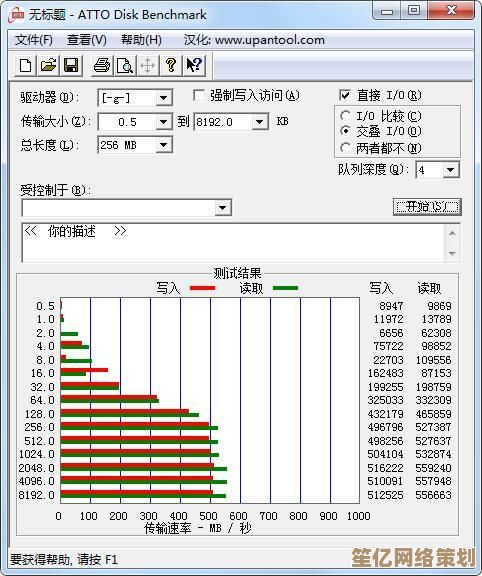Click write value 504104

point(385,454)
